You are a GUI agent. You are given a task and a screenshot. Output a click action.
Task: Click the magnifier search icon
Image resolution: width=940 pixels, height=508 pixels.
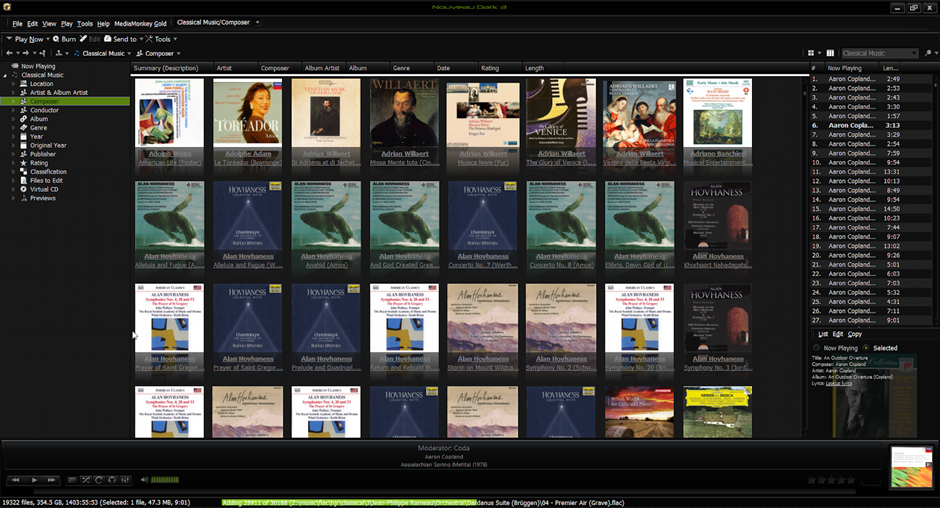[927, 53]
